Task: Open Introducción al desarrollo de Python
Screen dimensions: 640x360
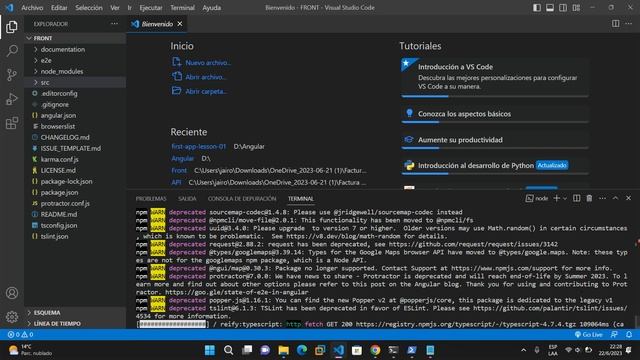Action: pos(495,166)
